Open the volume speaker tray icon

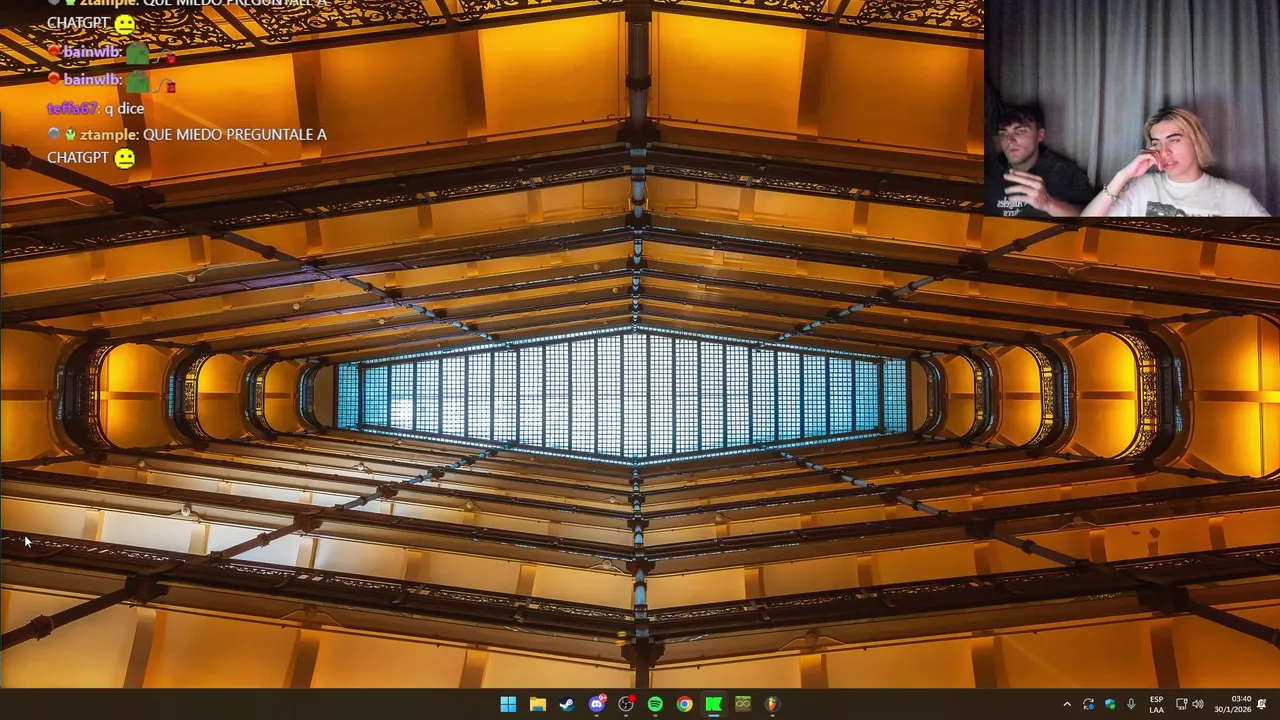[1198, 704]
